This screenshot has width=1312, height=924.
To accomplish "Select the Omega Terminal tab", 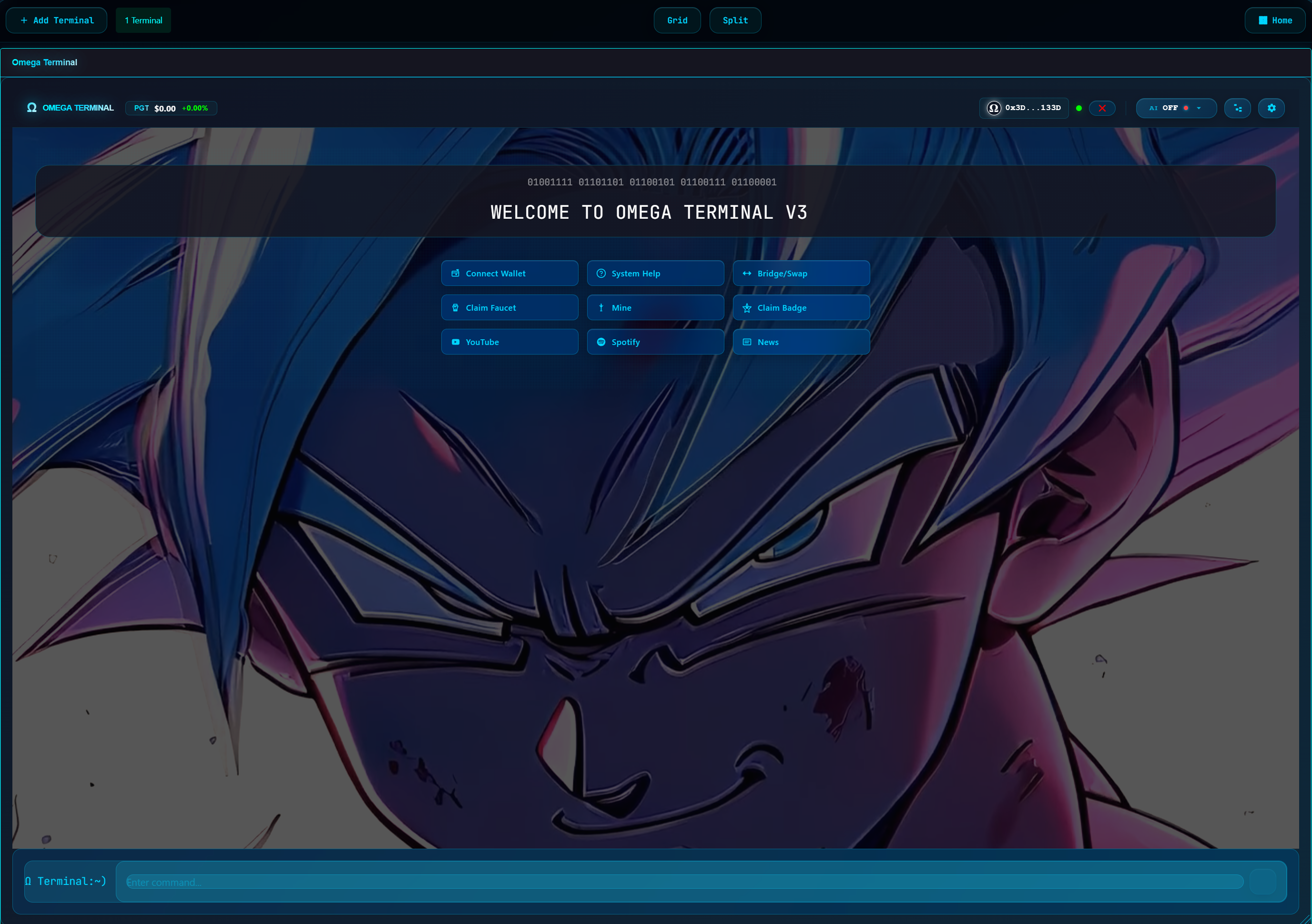I will point(45,62).
